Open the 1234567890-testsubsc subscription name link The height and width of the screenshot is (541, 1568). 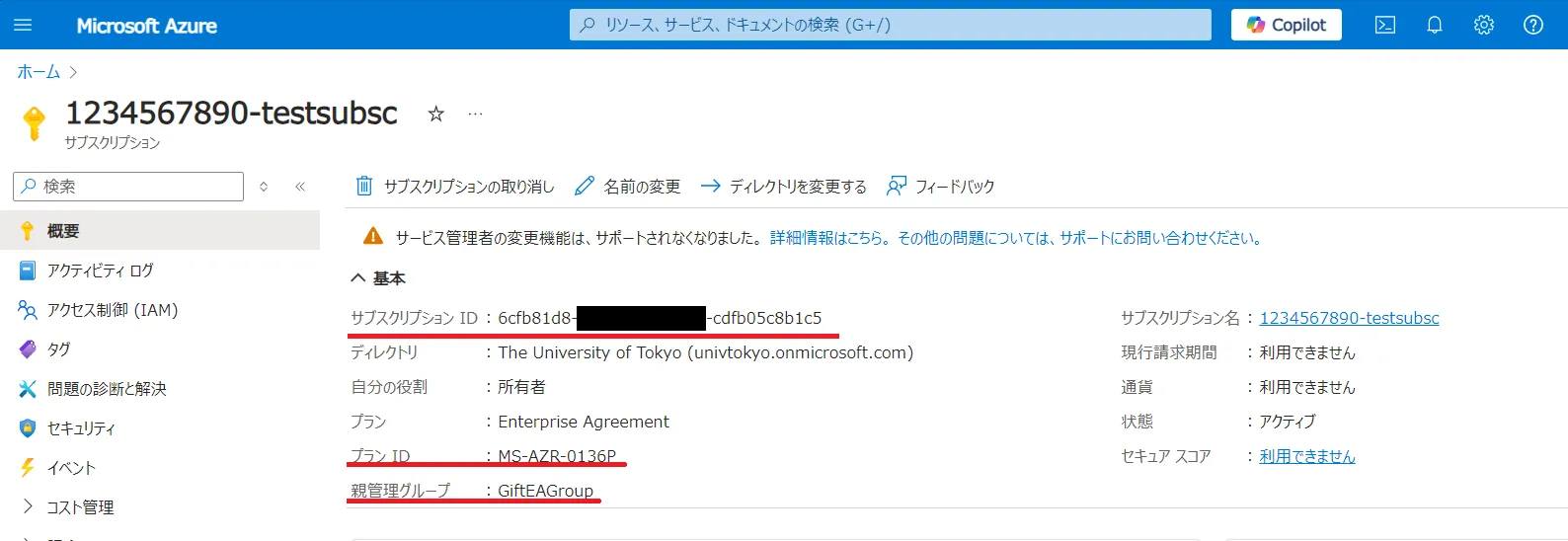click(x=1349, y=318)
